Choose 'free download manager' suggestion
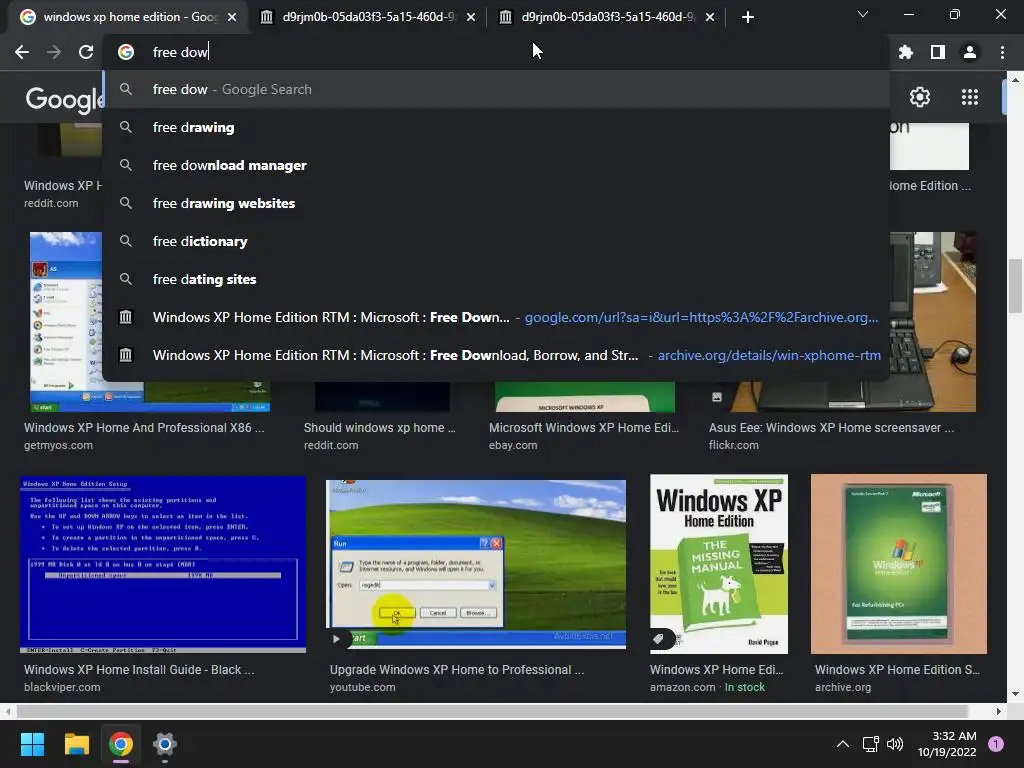 [496, 165]
